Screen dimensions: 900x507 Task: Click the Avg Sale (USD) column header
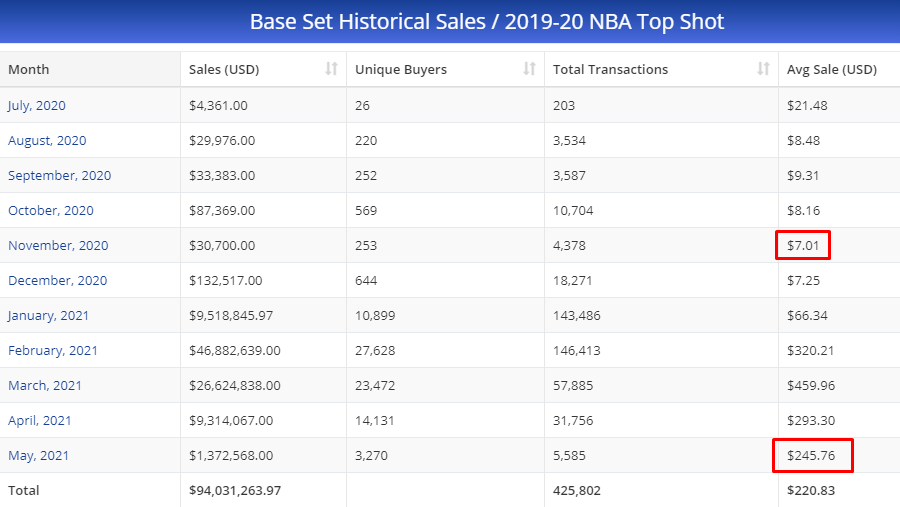click(839, 69)
